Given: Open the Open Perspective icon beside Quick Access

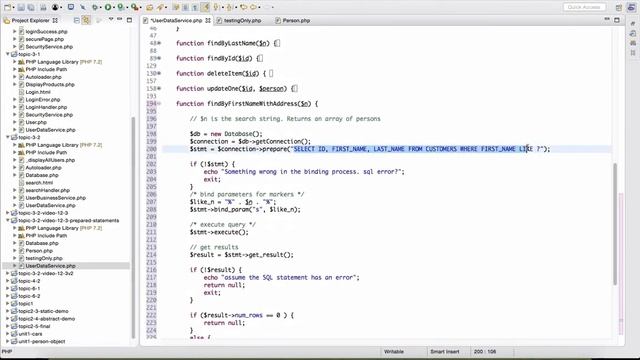Looking at the screenshot, I should (619, 7).
